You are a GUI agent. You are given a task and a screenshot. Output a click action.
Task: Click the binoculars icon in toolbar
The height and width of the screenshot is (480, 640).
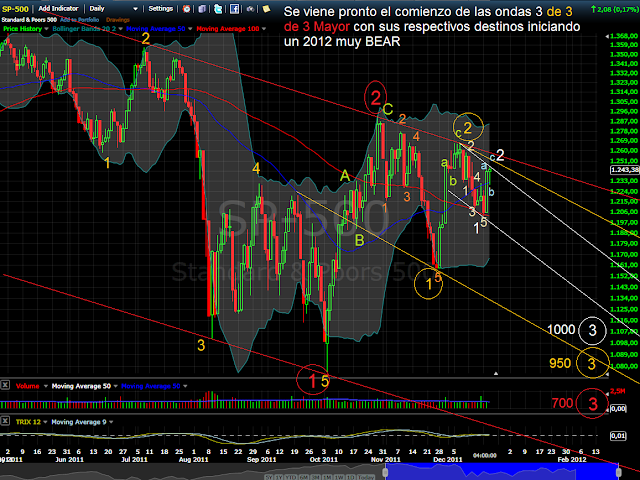point(250,9)
